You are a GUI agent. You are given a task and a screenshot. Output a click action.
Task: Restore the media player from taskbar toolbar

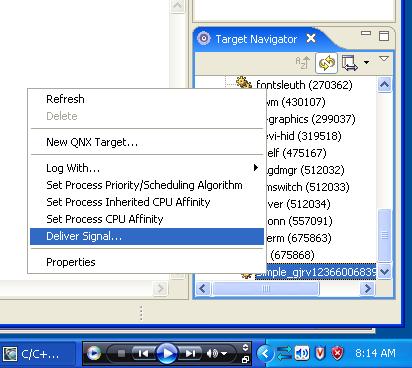click(245, 360)
